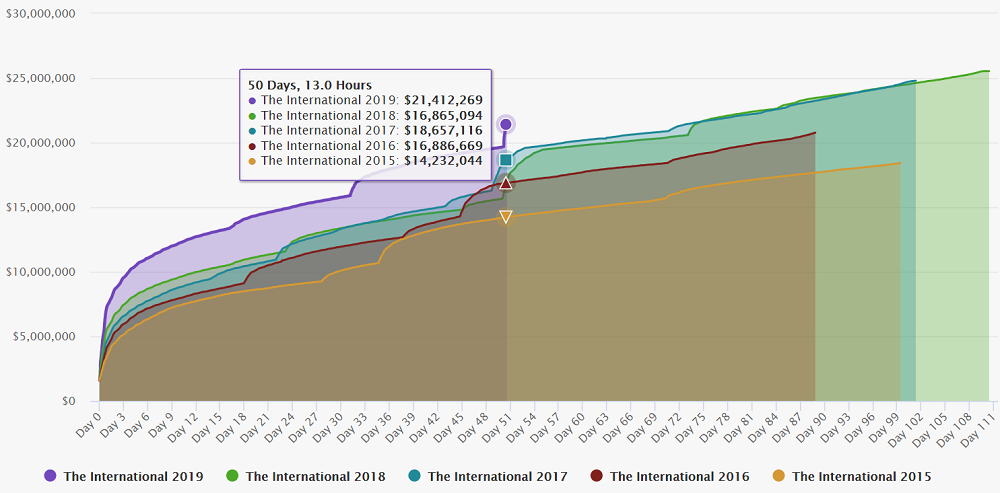Click the $5,000,000 y-axis label
This screenshot has height=493, width=1000.
point(44,337)
